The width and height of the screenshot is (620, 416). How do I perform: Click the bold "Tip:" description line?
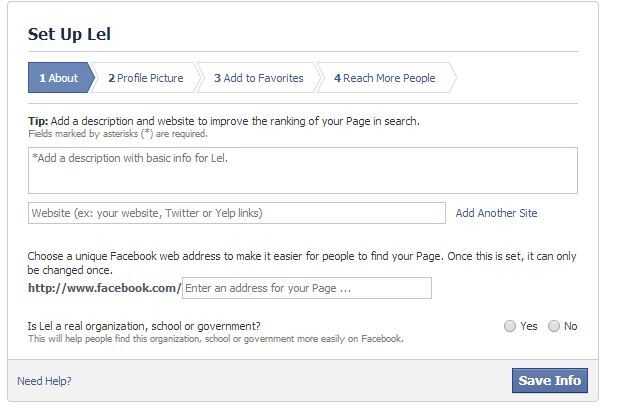click(223, 121)
